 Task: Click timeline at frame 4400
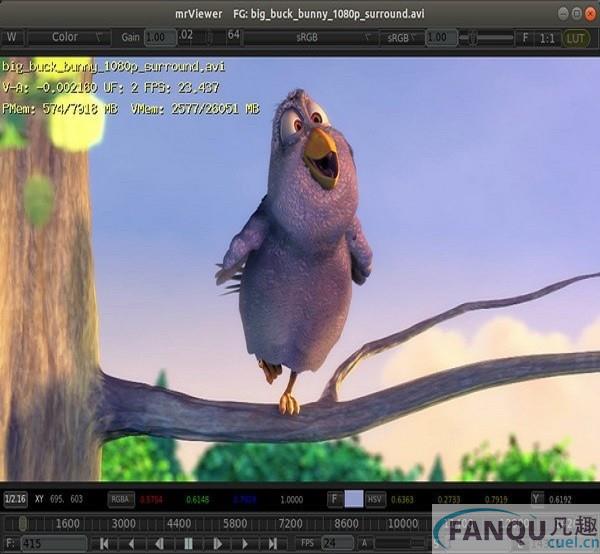coord(179,523)
